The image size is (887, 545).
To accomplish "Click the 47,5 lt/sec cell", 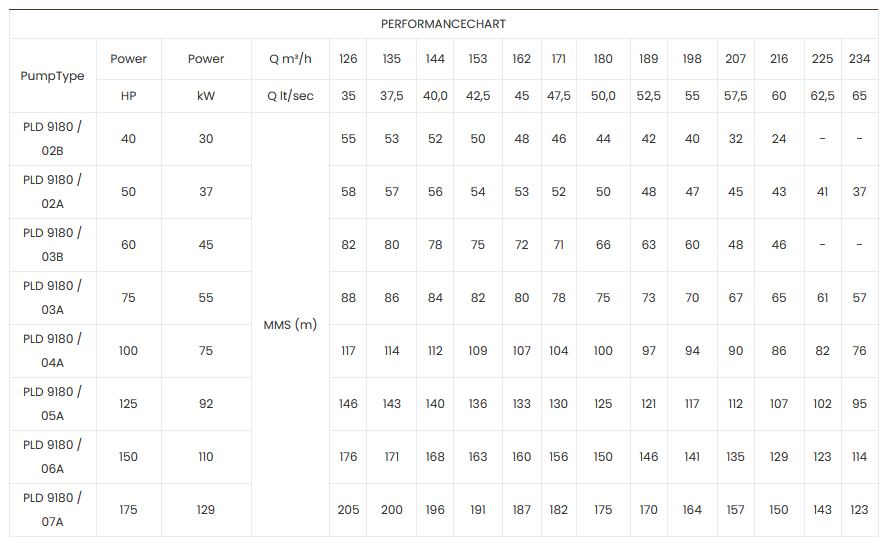I will (x=559, y=96).
